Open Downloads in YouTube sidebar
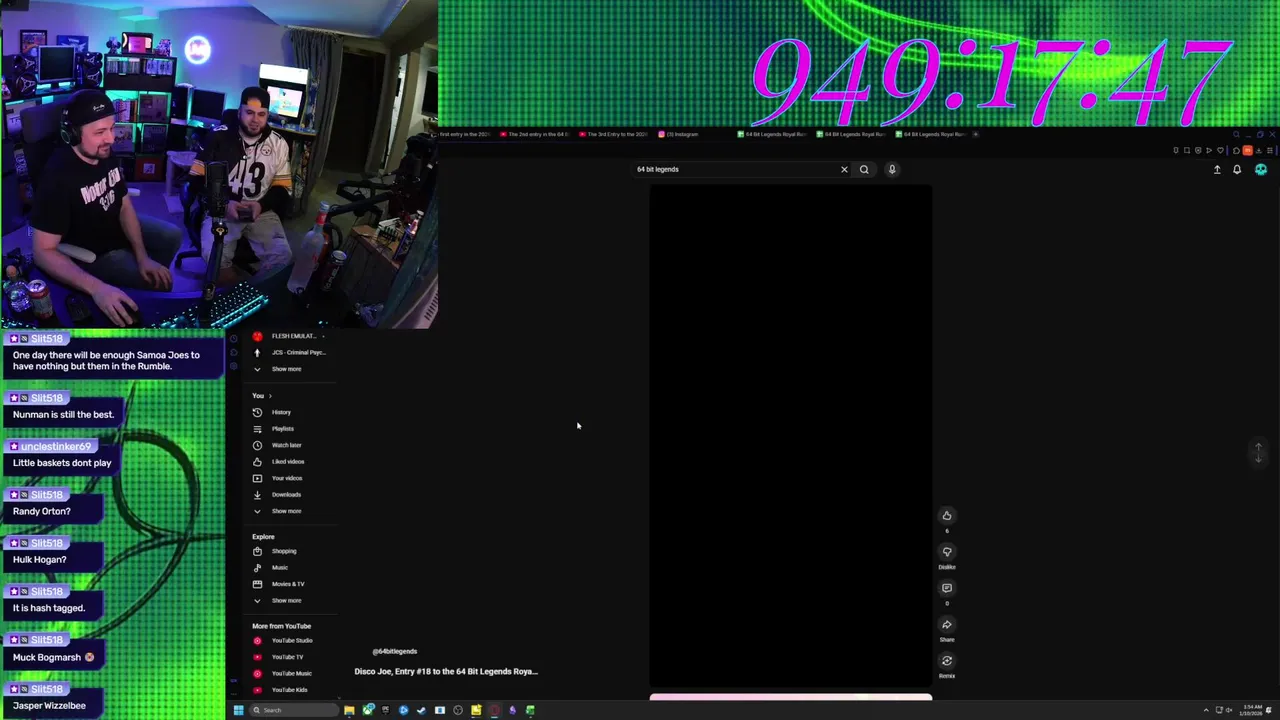The image size is (1280, 720). click(286, 495)
